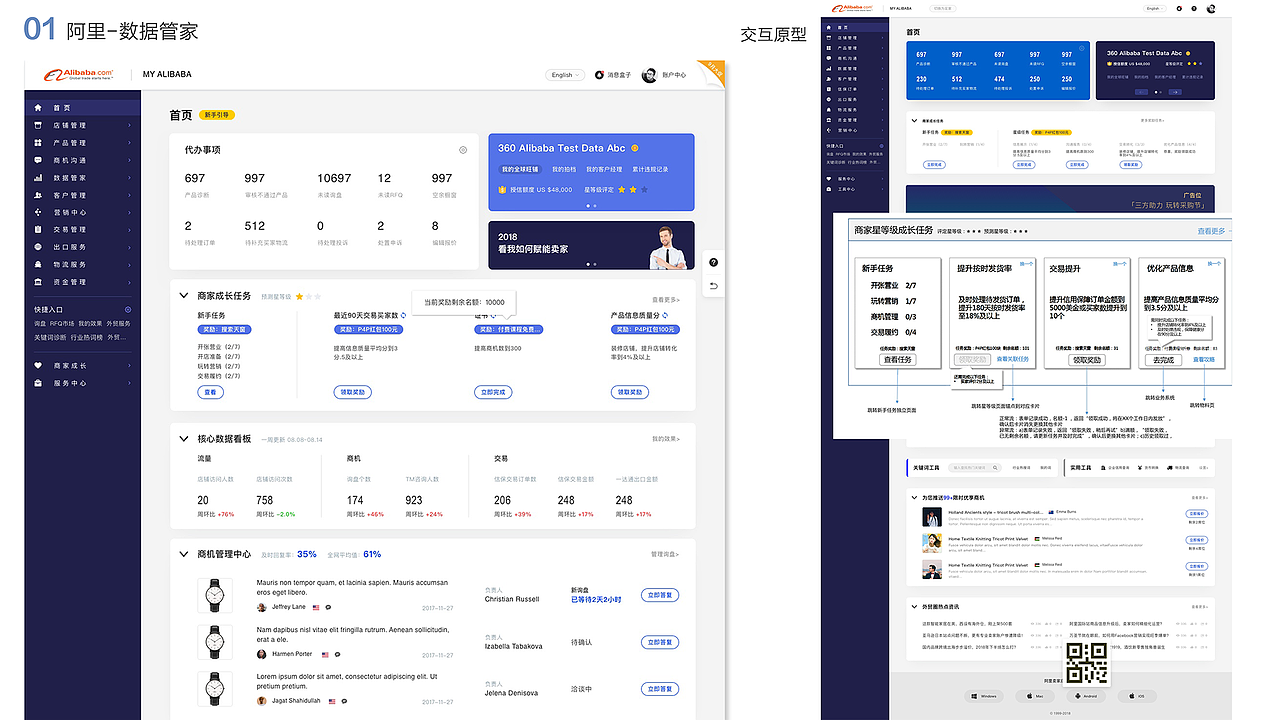Click 立即答复 for Jelena Denisova

660,689
